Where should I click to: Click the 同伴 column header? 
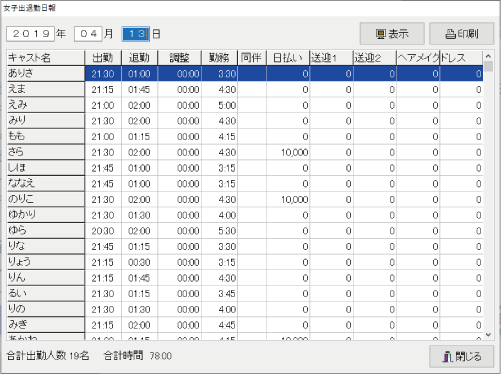coord(252,58)
